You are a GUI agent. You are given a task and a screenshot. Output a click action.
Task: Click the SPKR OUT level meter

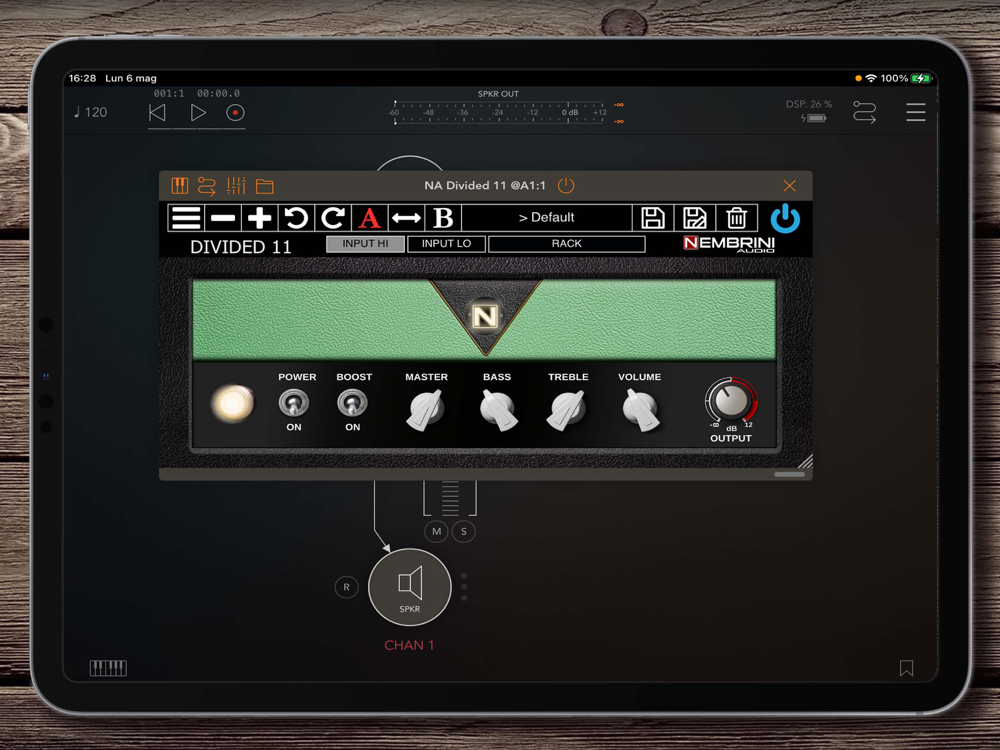tap(498, 112)
